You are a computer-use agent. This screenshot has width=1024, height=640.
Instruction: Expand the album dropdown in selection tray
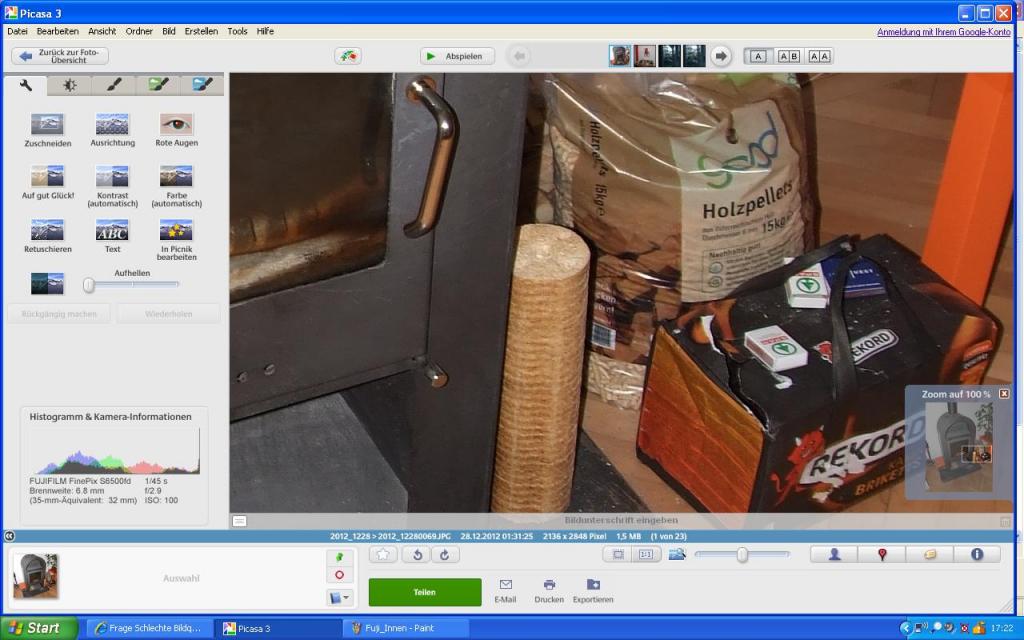point(339,598)
